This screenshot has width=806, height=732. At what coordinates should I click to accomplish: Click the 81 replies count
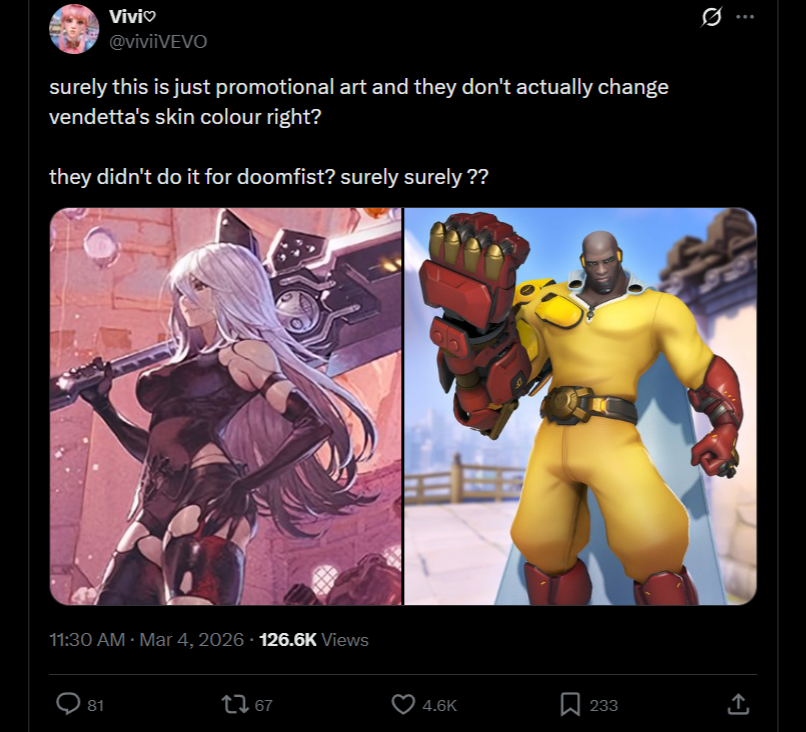96,705
